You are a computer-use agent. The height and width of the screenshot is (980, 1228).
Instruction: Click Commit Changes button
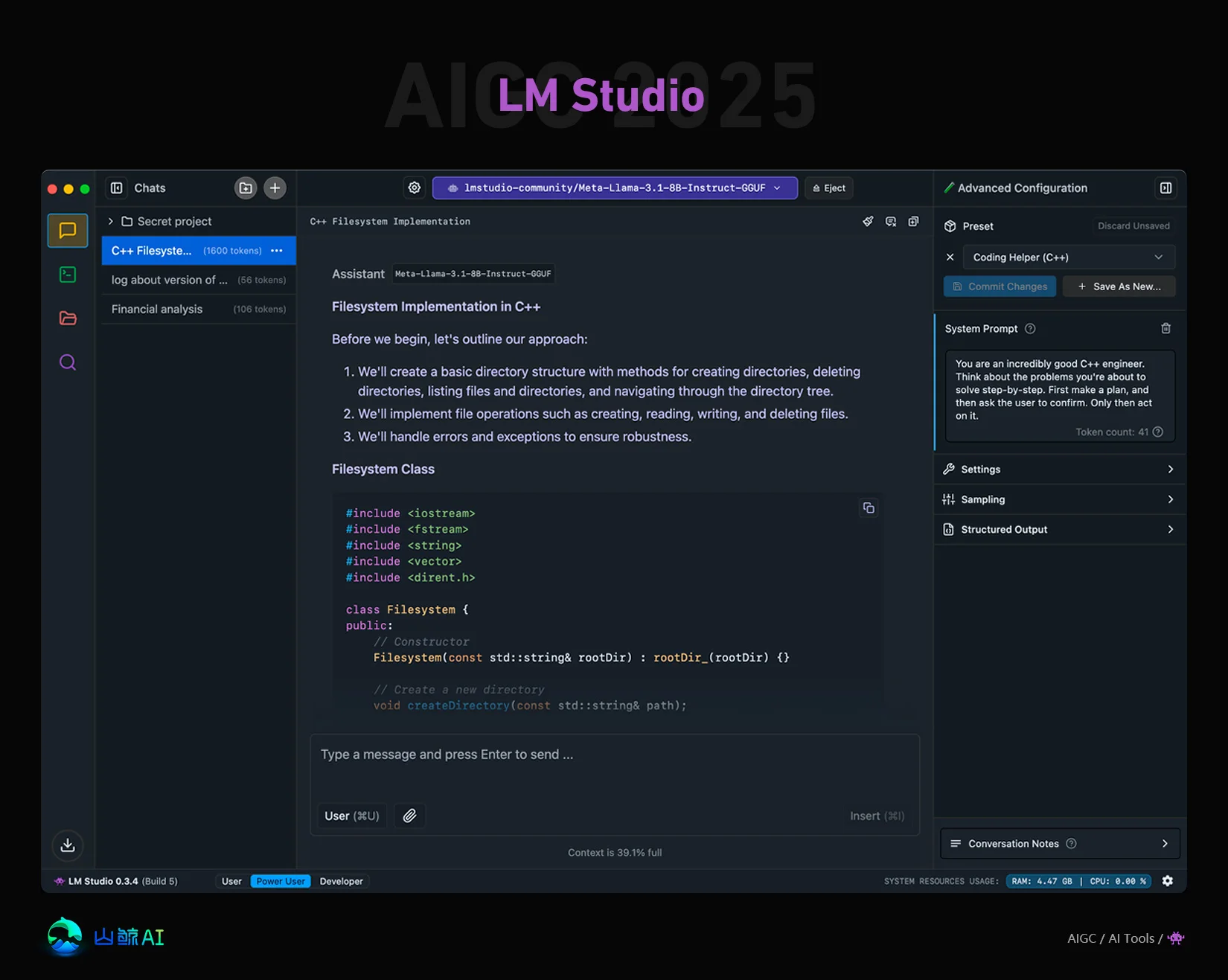pos(1000,286)
